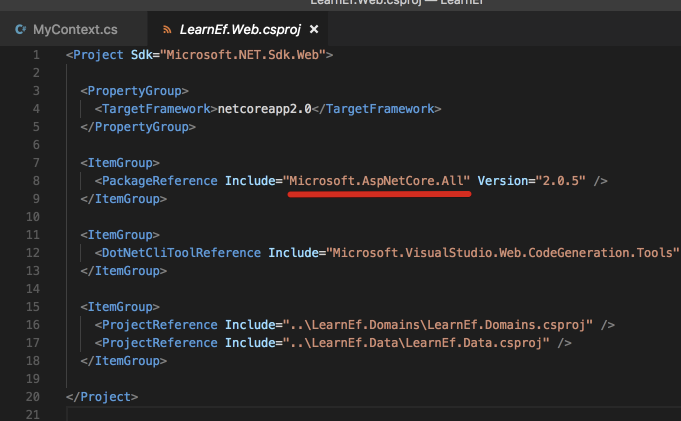This screenshot has width=681, height=421.
Task: Select the LearnEf.Web.csproj tab
Action: tap(240, 30)
